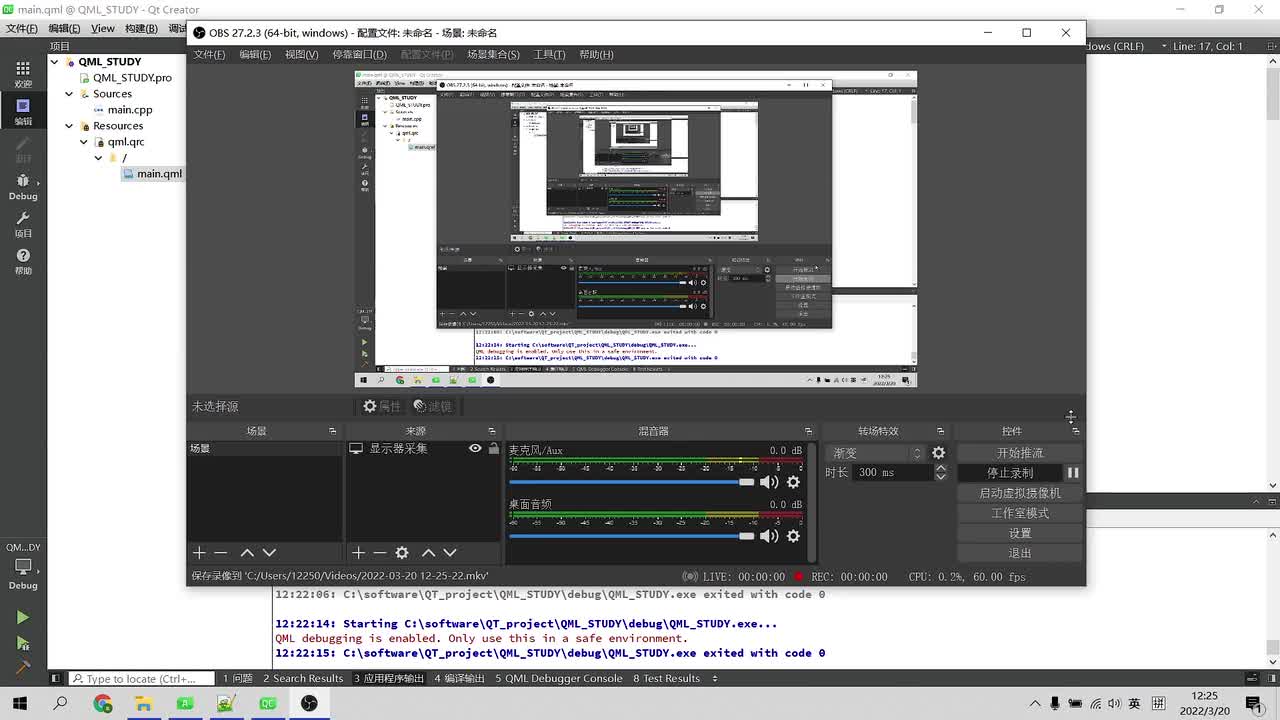
Task: Switch to QML Debugger Console output tab
Action: (559, 679)
